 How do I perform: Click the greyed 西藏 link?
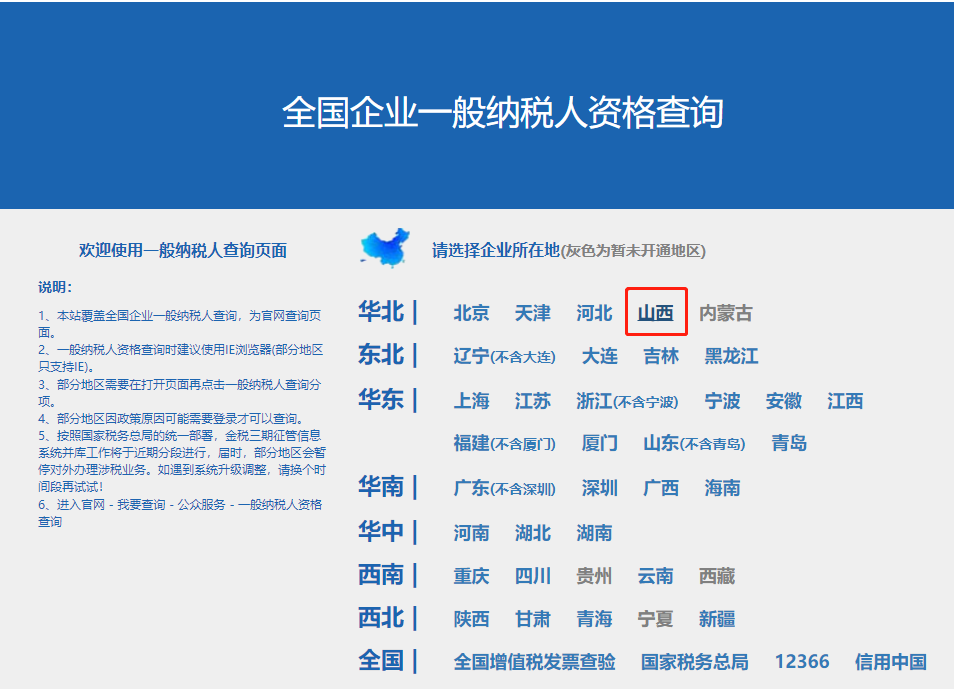[x=717, y=576]
